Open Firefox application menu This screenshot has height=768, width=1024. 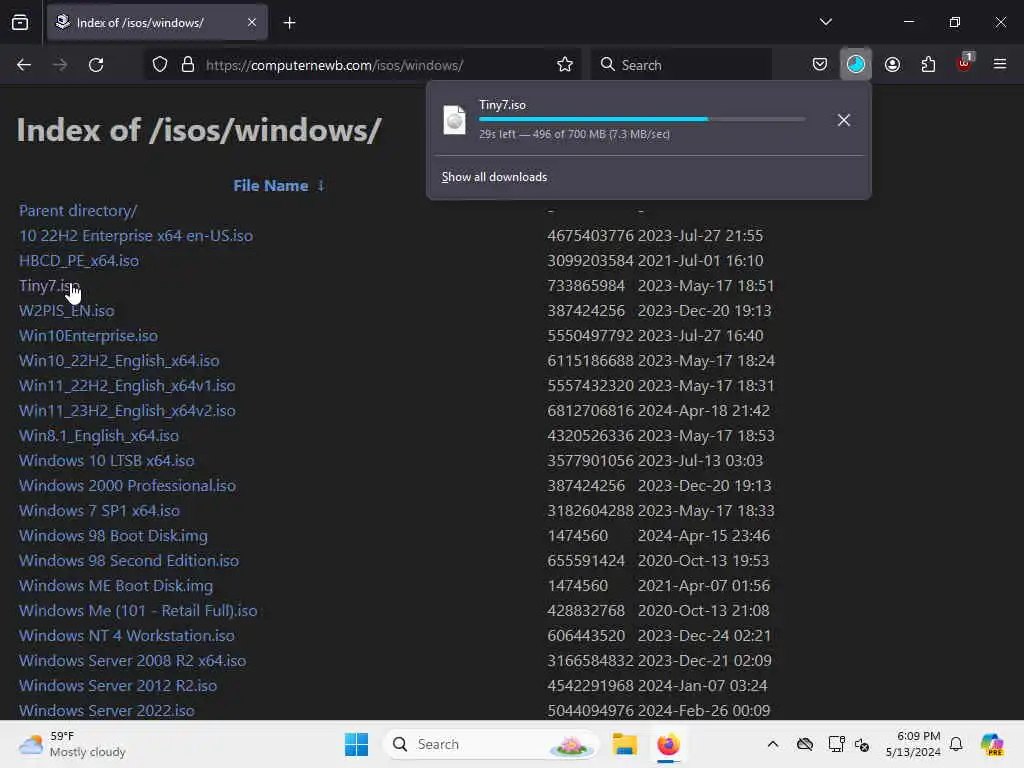pyautogui.click(x=1000, y=65)
